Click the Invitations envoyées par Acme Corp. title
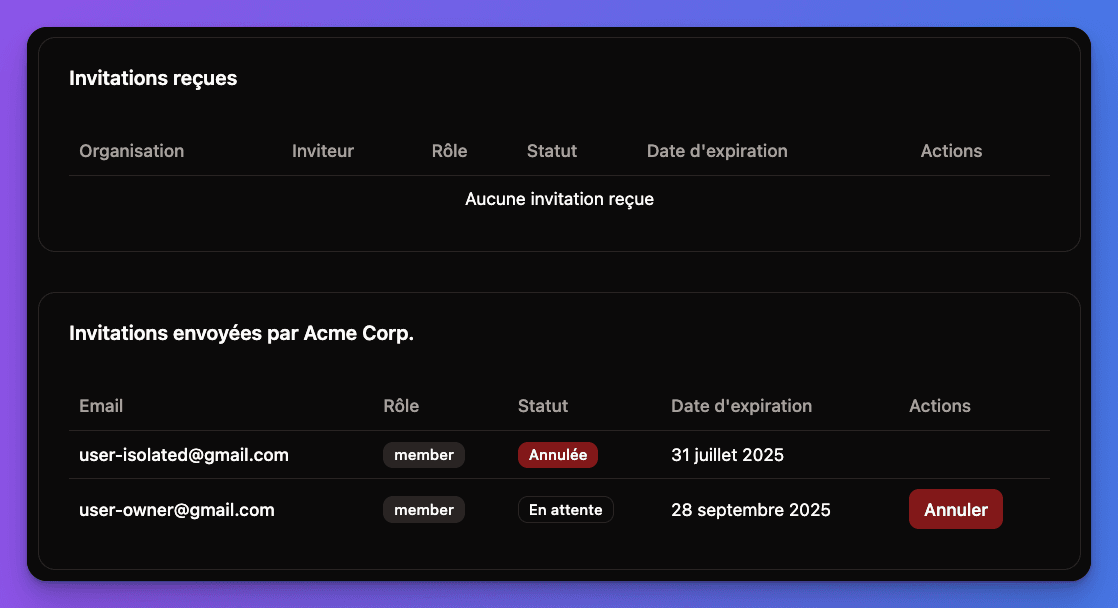Screen dimensions: 1118x608 point(241,333)
